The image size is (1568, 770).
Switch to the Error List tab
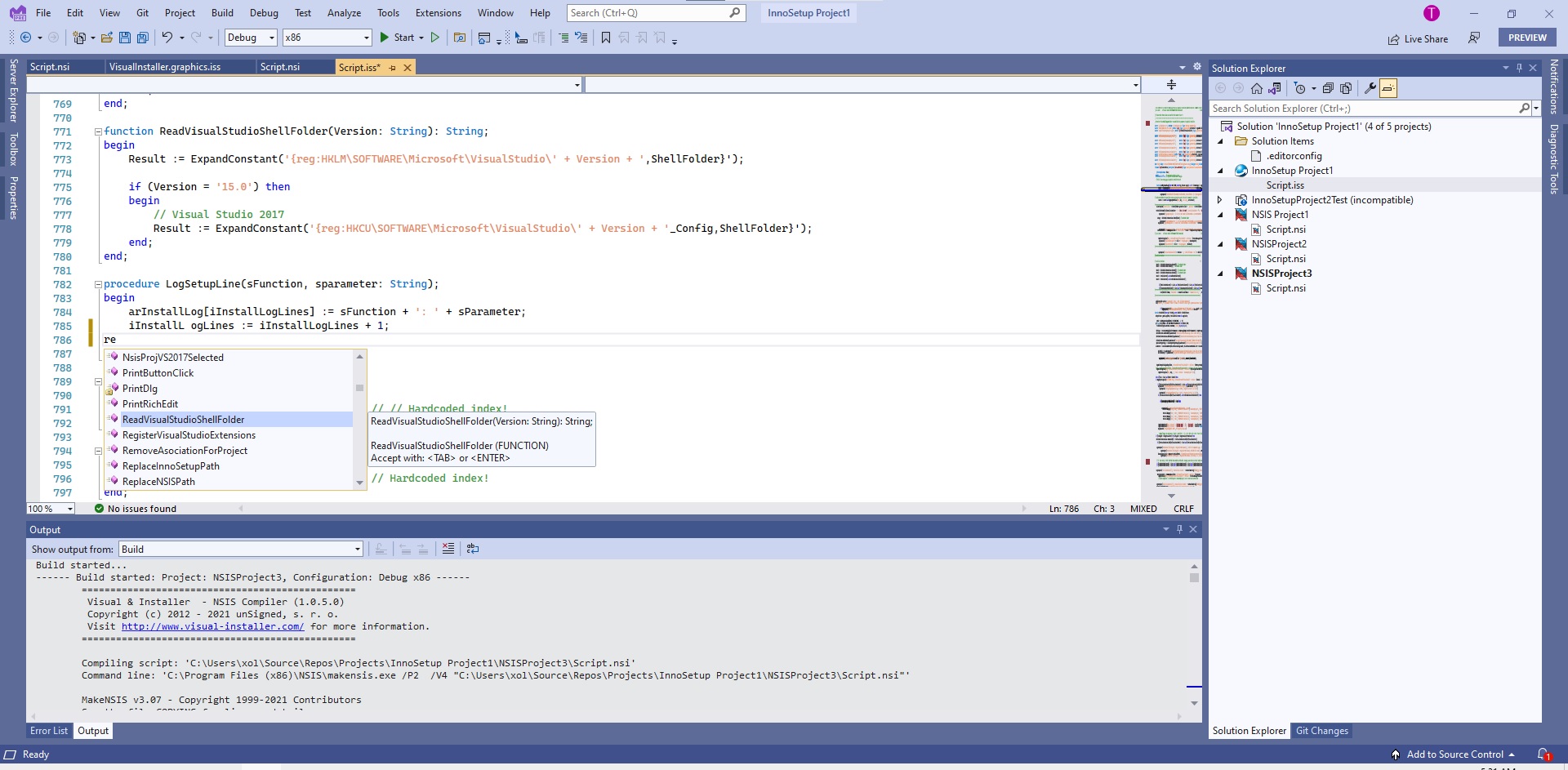49,731
